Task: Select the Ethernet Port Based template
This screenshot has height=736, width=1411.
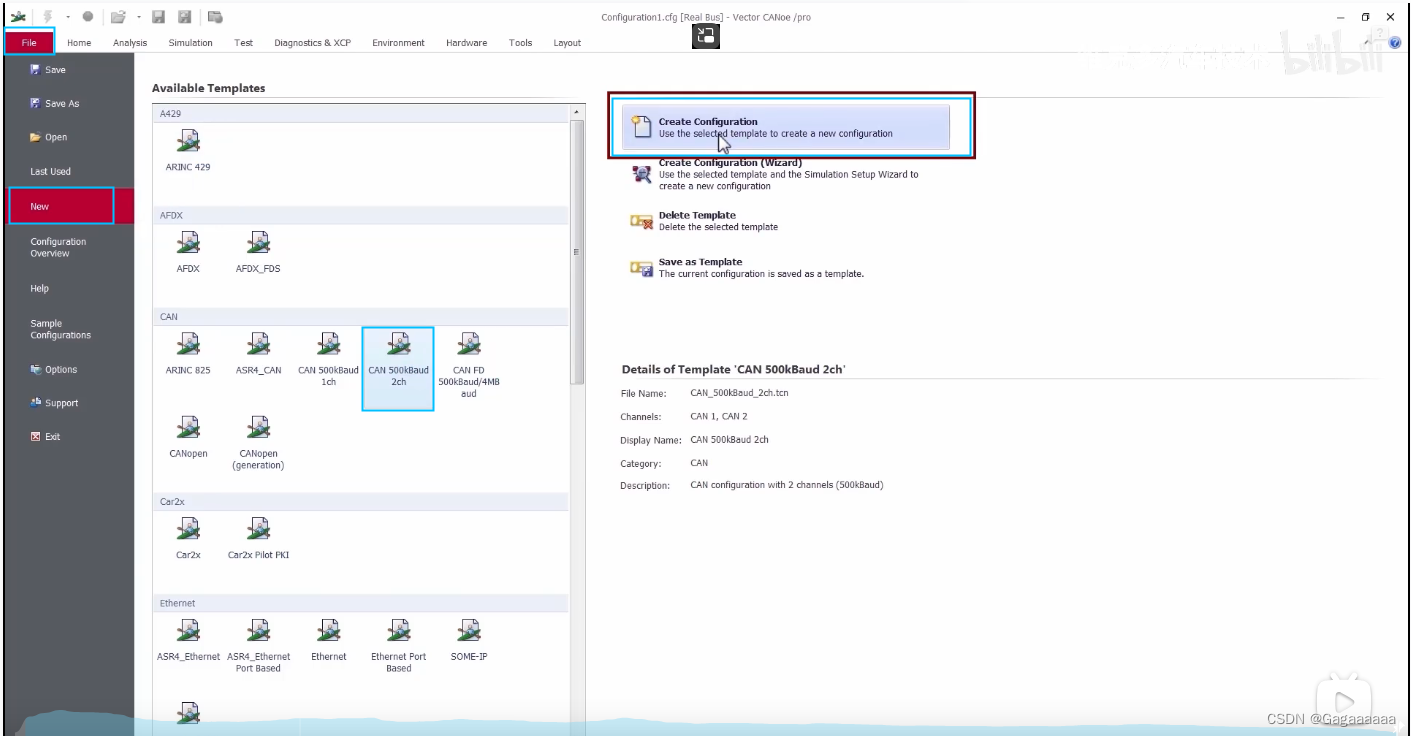Action: click(398, 647)
